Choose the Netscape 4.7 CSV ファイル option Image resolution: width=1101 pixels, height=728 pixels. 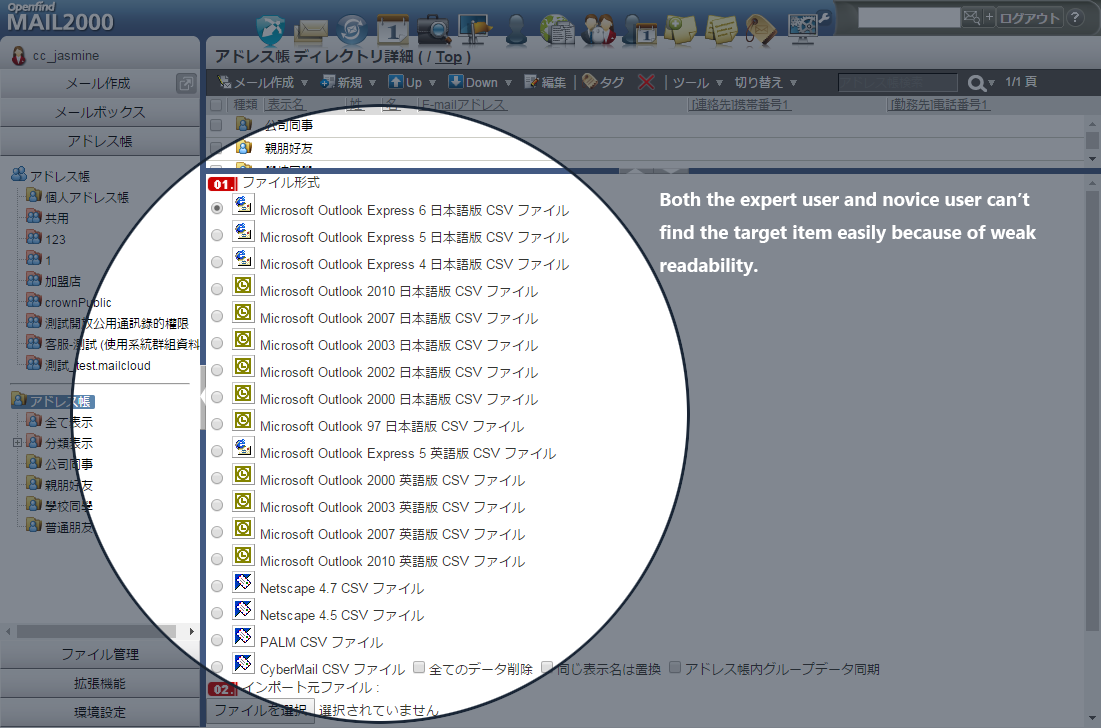point(218,586)
